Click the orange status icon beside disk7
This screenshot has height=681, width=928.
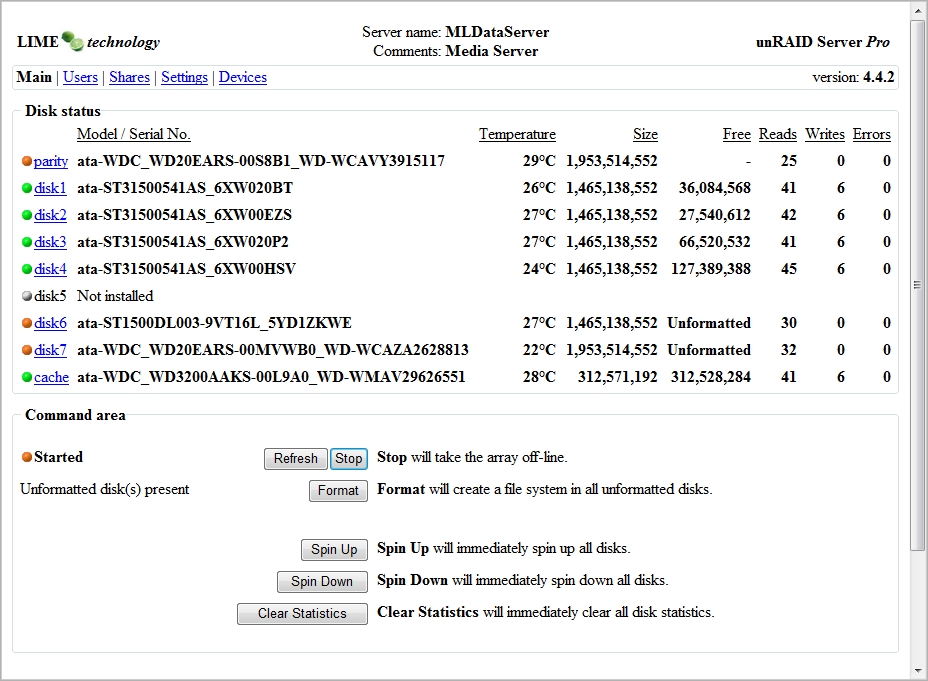(27, 350)
